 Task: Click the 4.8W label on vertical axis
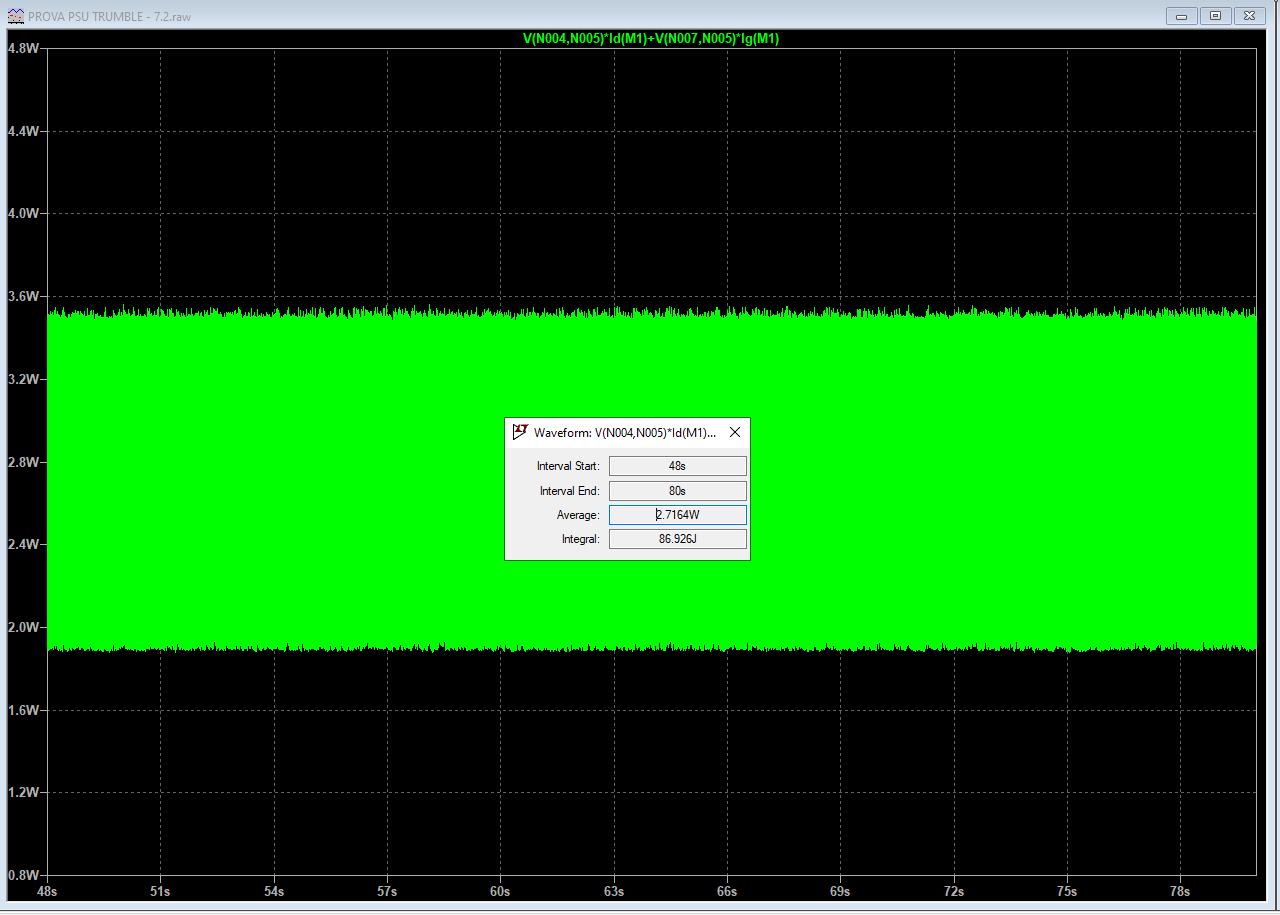pyautogui.click(x=23, y=48)
